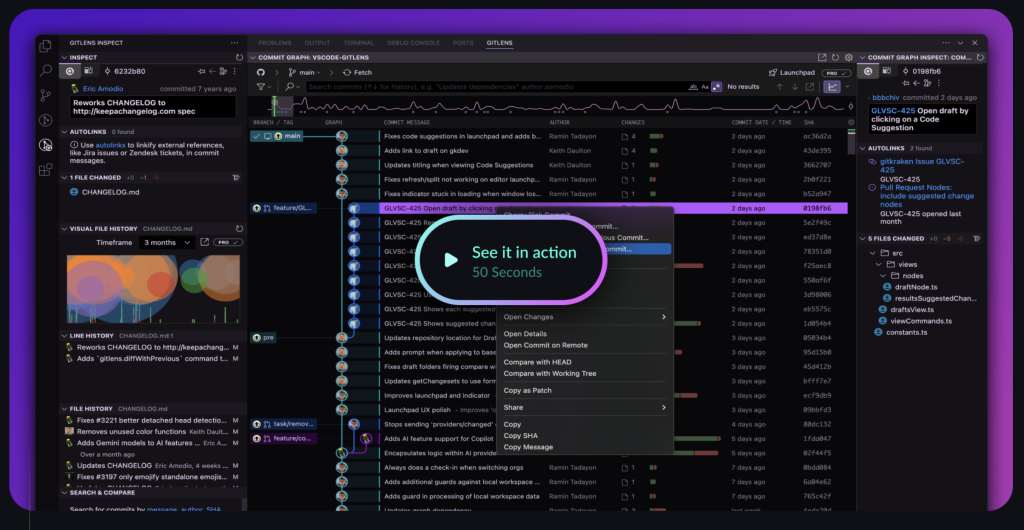1024x530 pixels.
Task: Refresh the Inspect section
Action: pos(239,57)
